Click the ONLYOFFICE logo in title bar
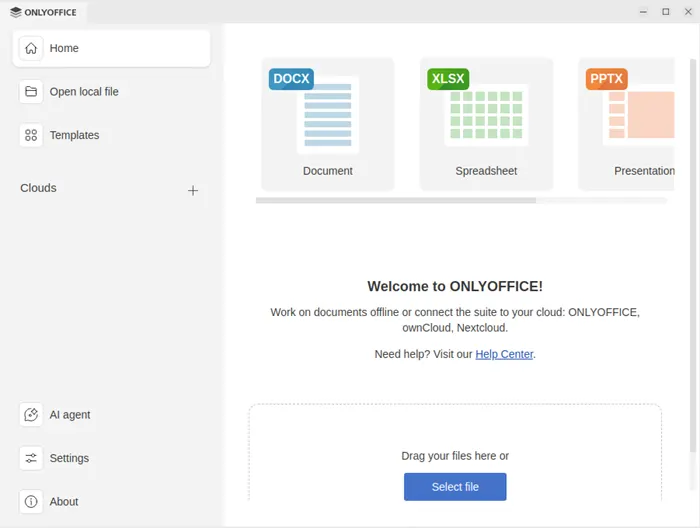This screenshot has width=700, height=528. pyautogui.click(x=43, y=12)
